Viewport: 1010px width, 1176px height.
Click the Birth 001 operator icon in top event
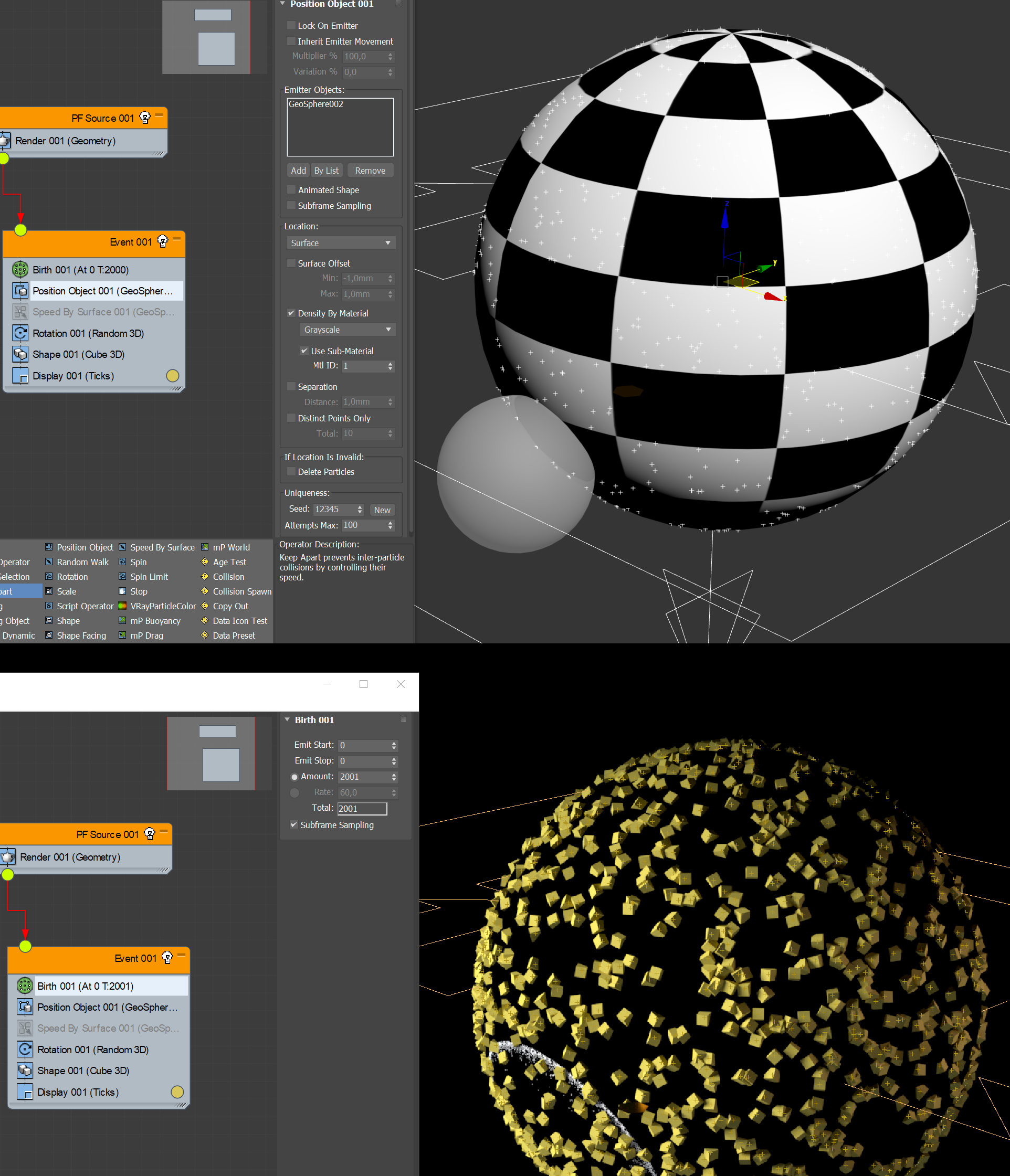click(x=20, y=269)
